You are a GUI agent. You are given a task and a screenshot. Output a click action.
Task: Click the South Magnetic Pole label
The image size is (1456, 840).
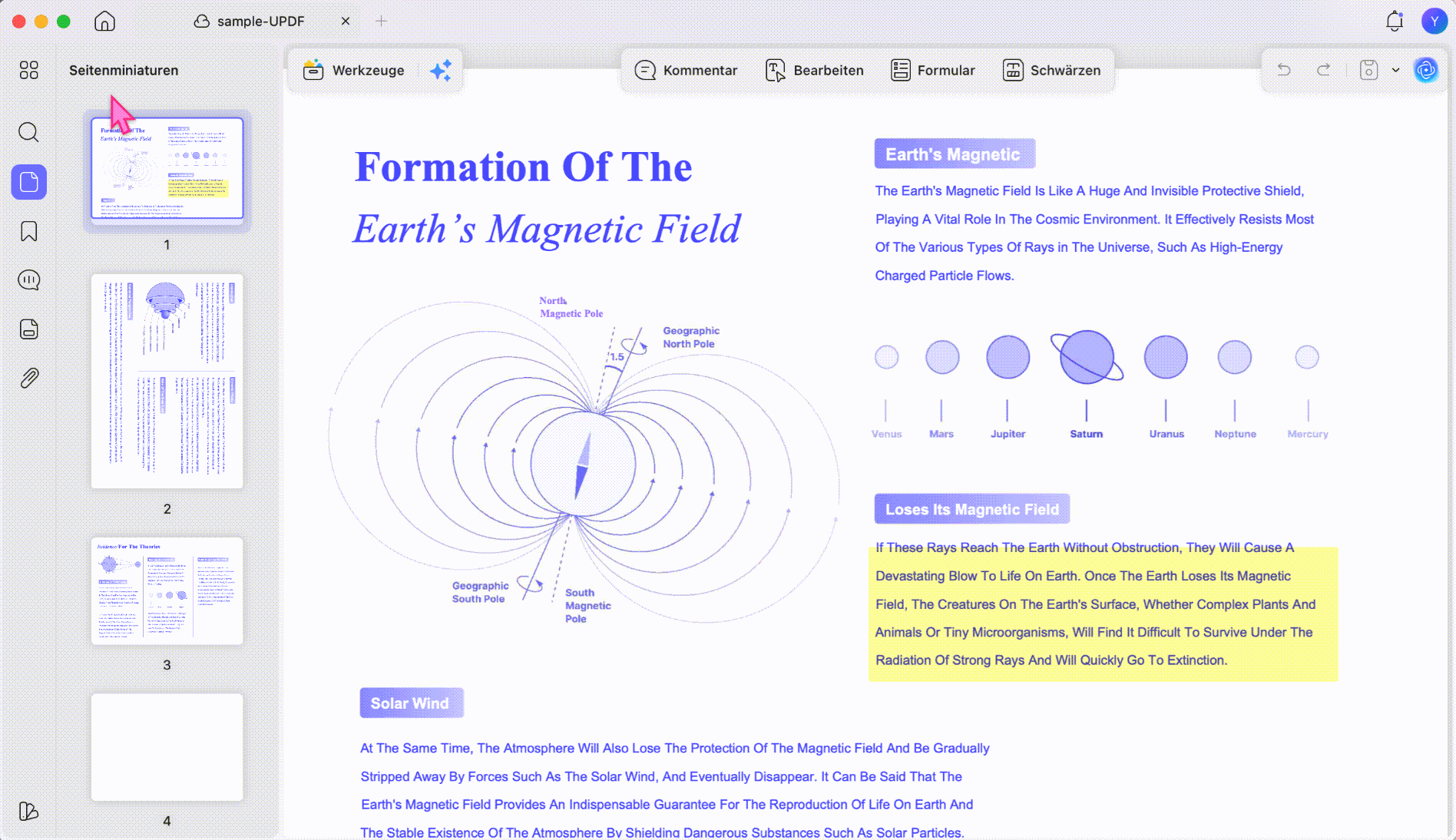pos(587,606)
